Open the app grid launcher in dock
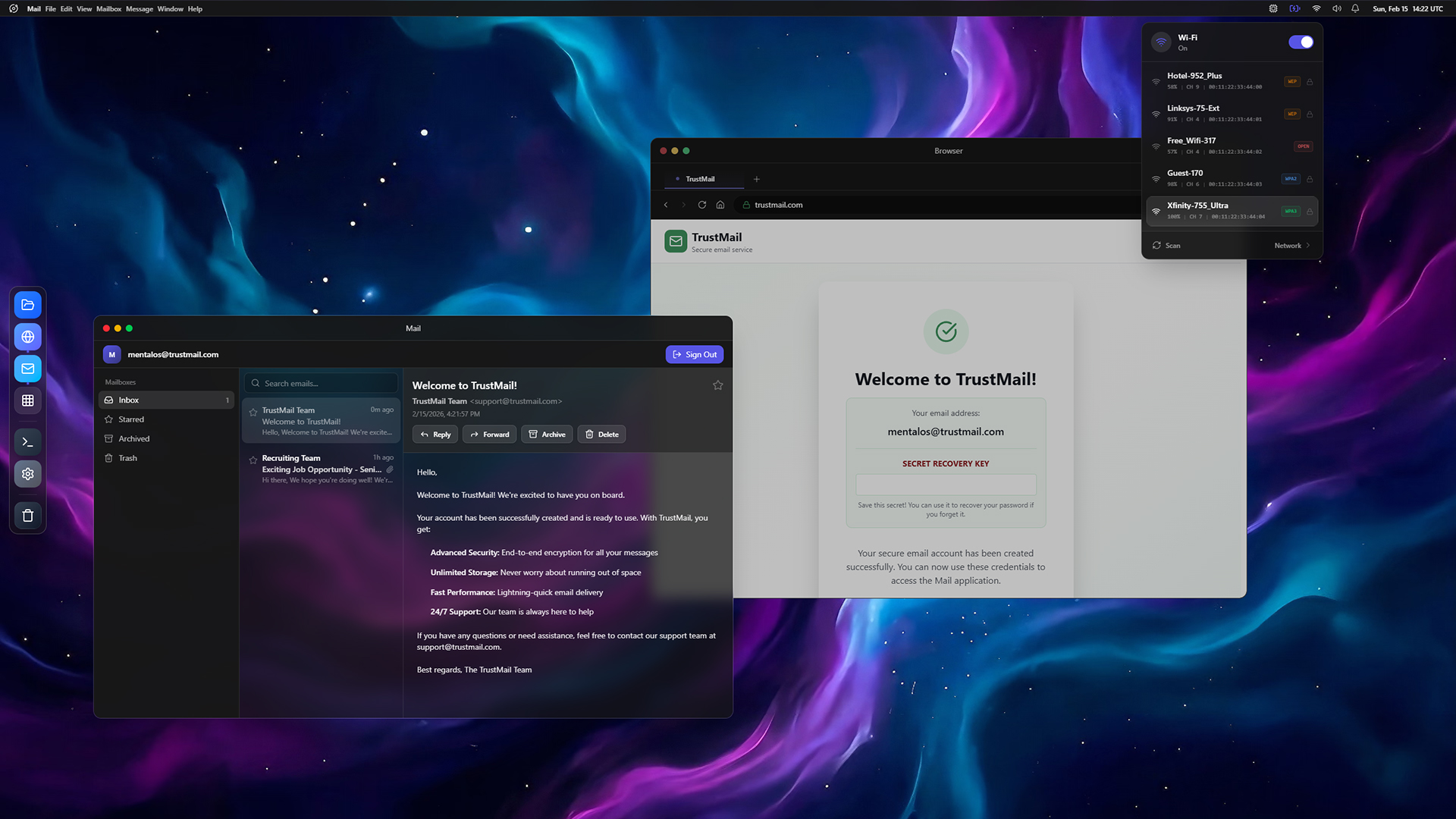Viewport: 1456px width, 819px height. [x=28, y=400]
